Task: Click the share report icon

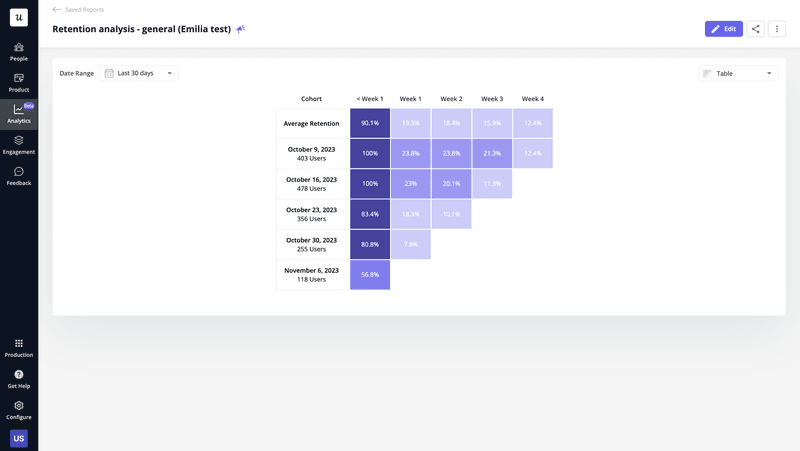Action: [755, 29]
